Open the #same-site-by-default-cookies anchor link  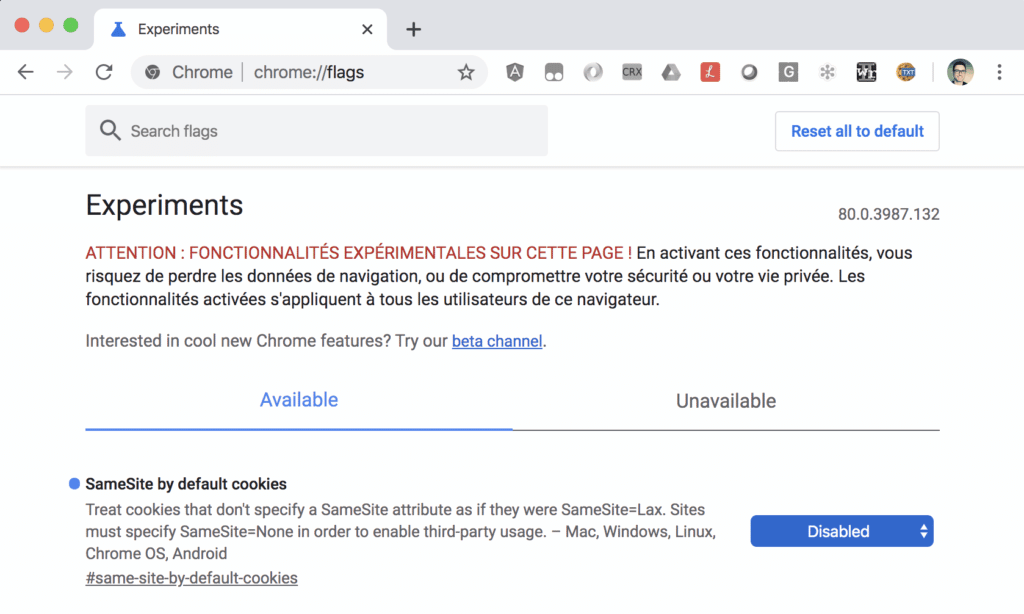(191, 578)
